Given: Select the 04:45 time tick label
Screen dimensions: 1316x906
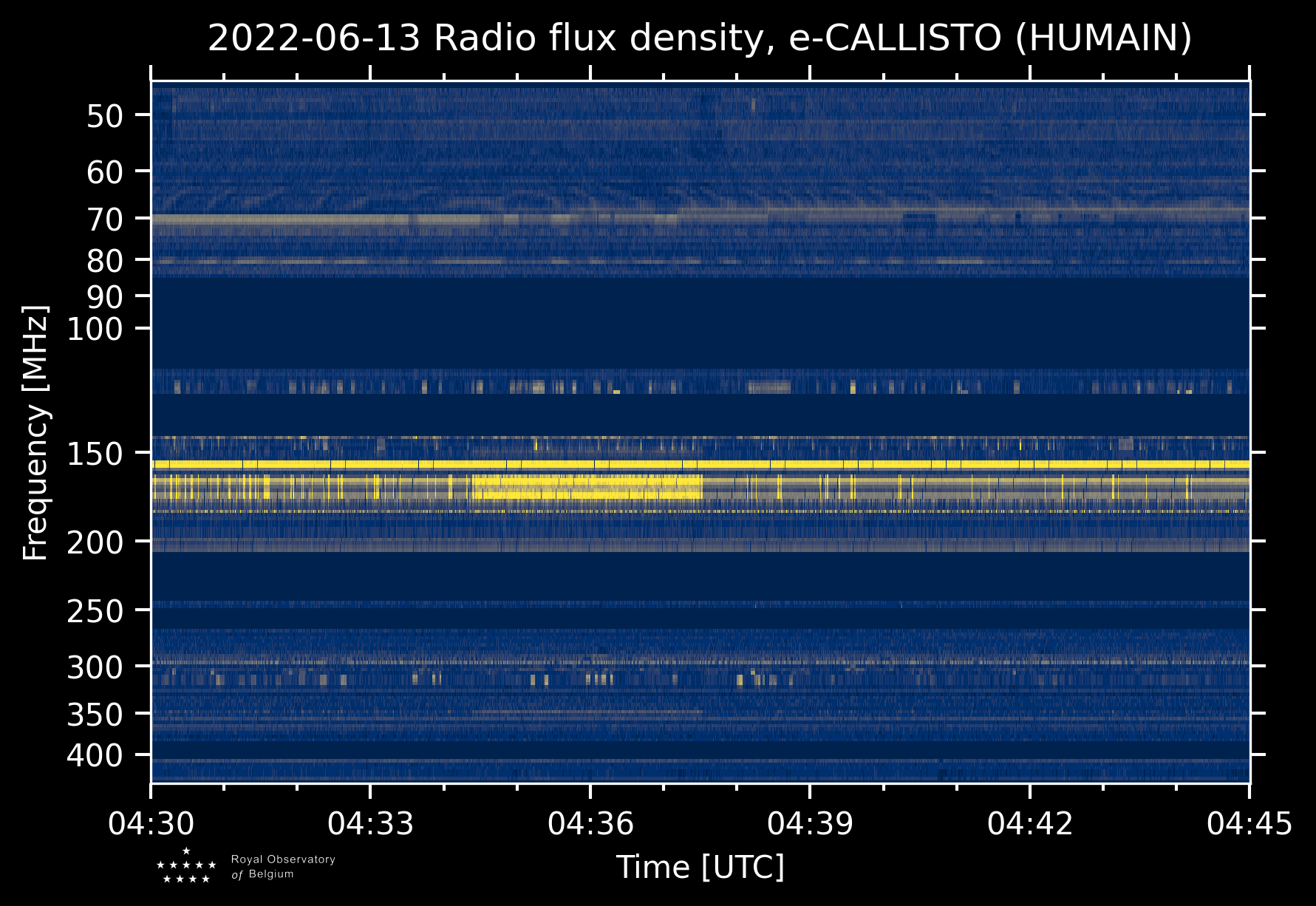Looking at the screenshot, I should click(1249, 823).
